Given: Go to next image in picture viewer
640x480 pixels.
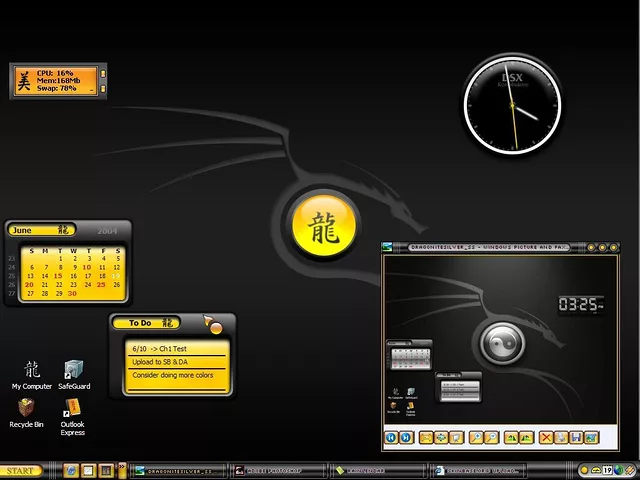Looking at the screenshot, I should (x=406, y=437).
